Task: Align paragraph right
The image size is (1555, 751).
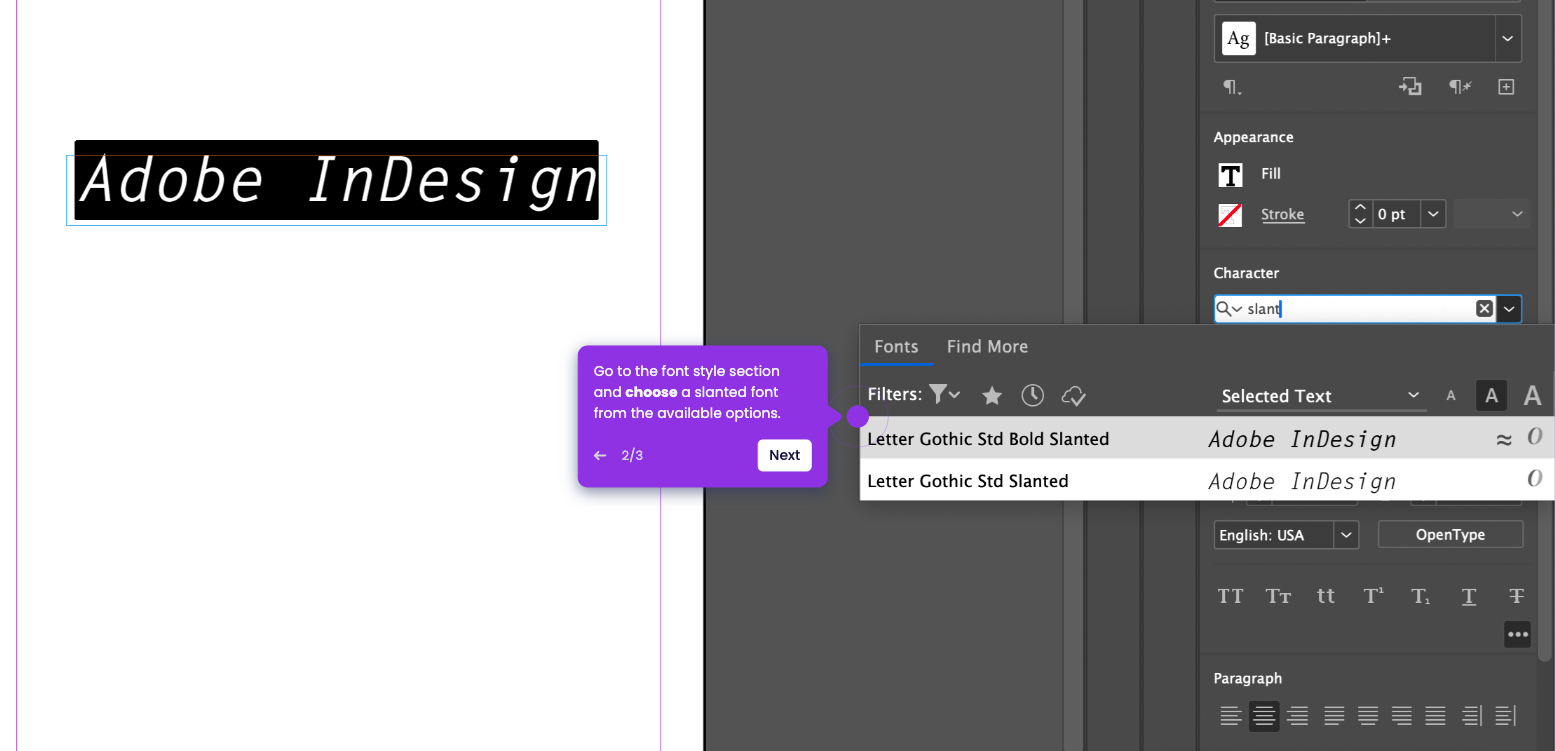Action: [1298, 716]
